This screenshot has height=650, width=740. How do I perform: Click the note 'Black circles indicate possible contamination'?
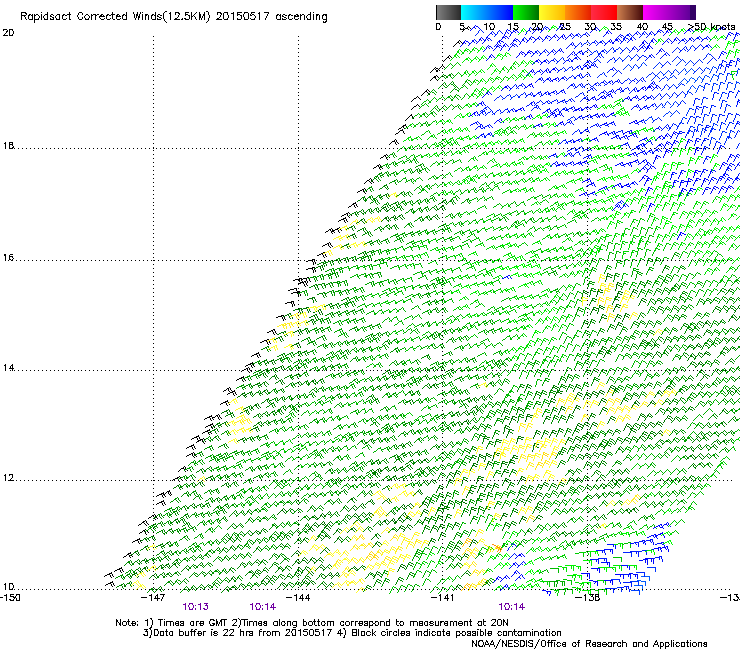pyautogui.click(x=456, y=633)
